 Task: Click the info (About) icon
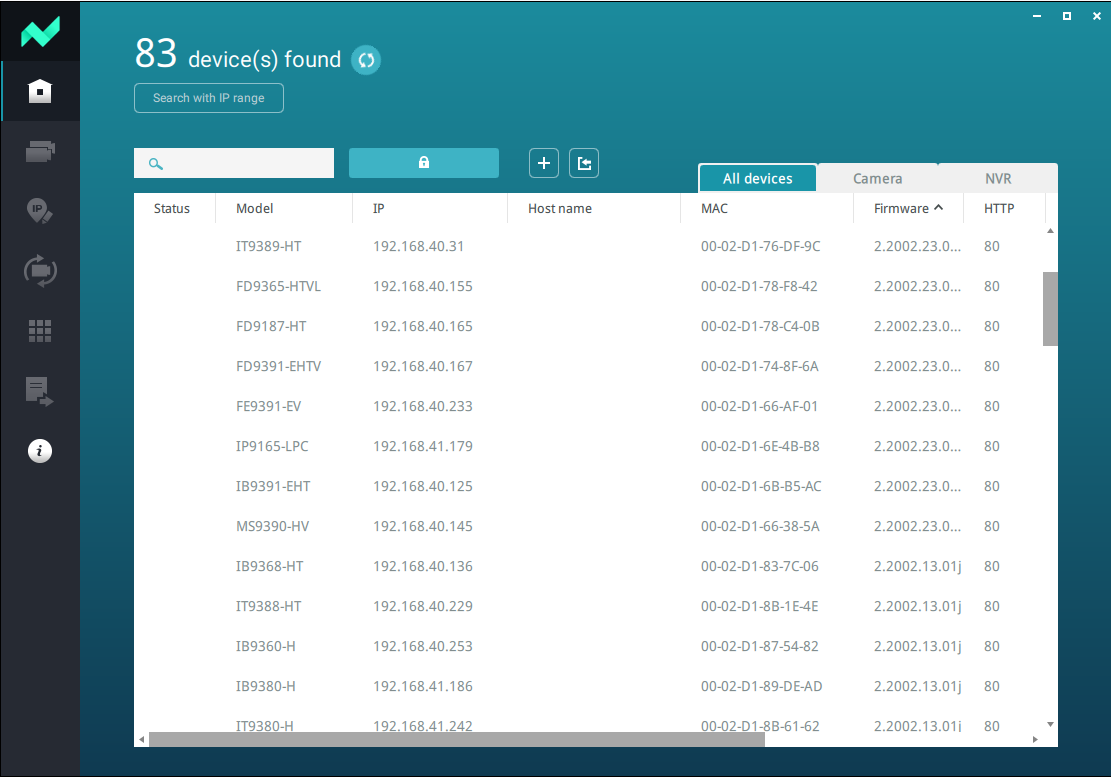pos(40,450)
